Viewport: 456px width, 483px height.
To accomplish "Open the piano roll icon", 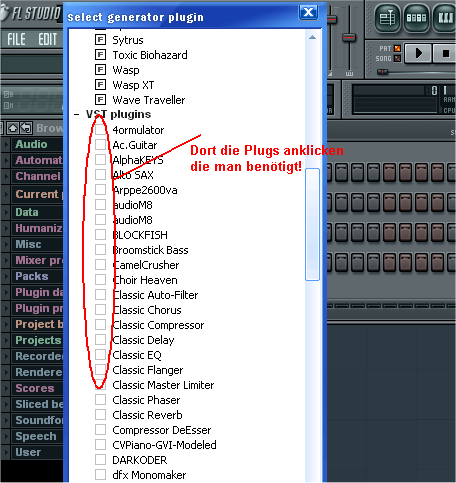I will point(445,18).
